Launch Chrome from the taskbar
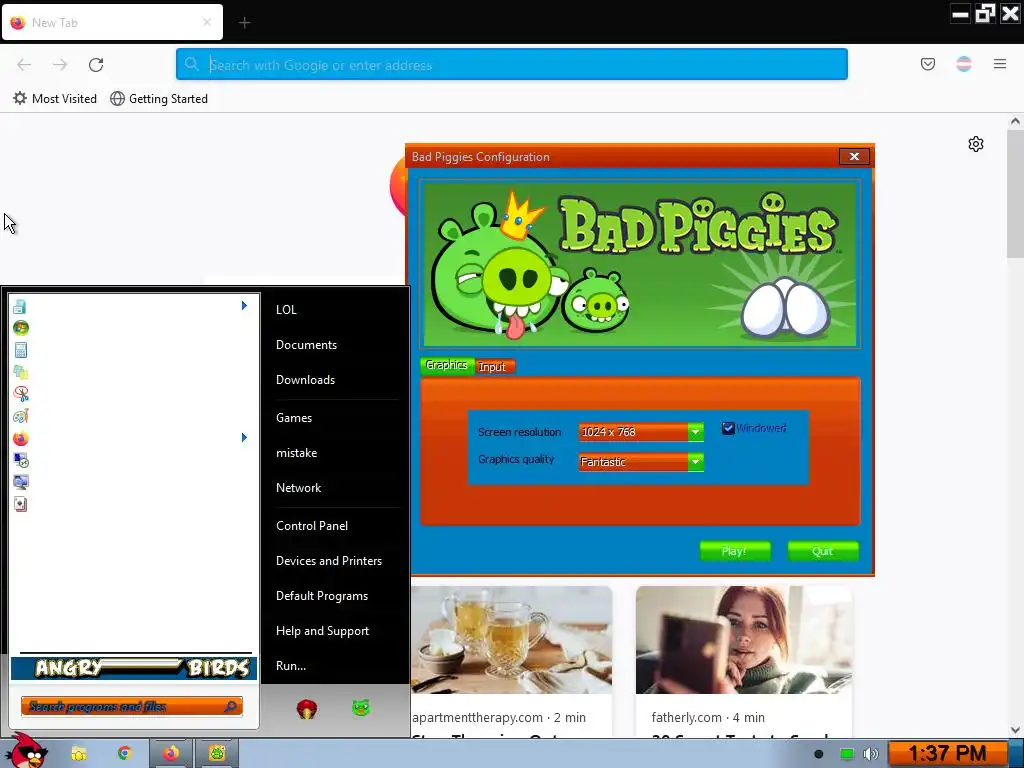 click(124, 754)
